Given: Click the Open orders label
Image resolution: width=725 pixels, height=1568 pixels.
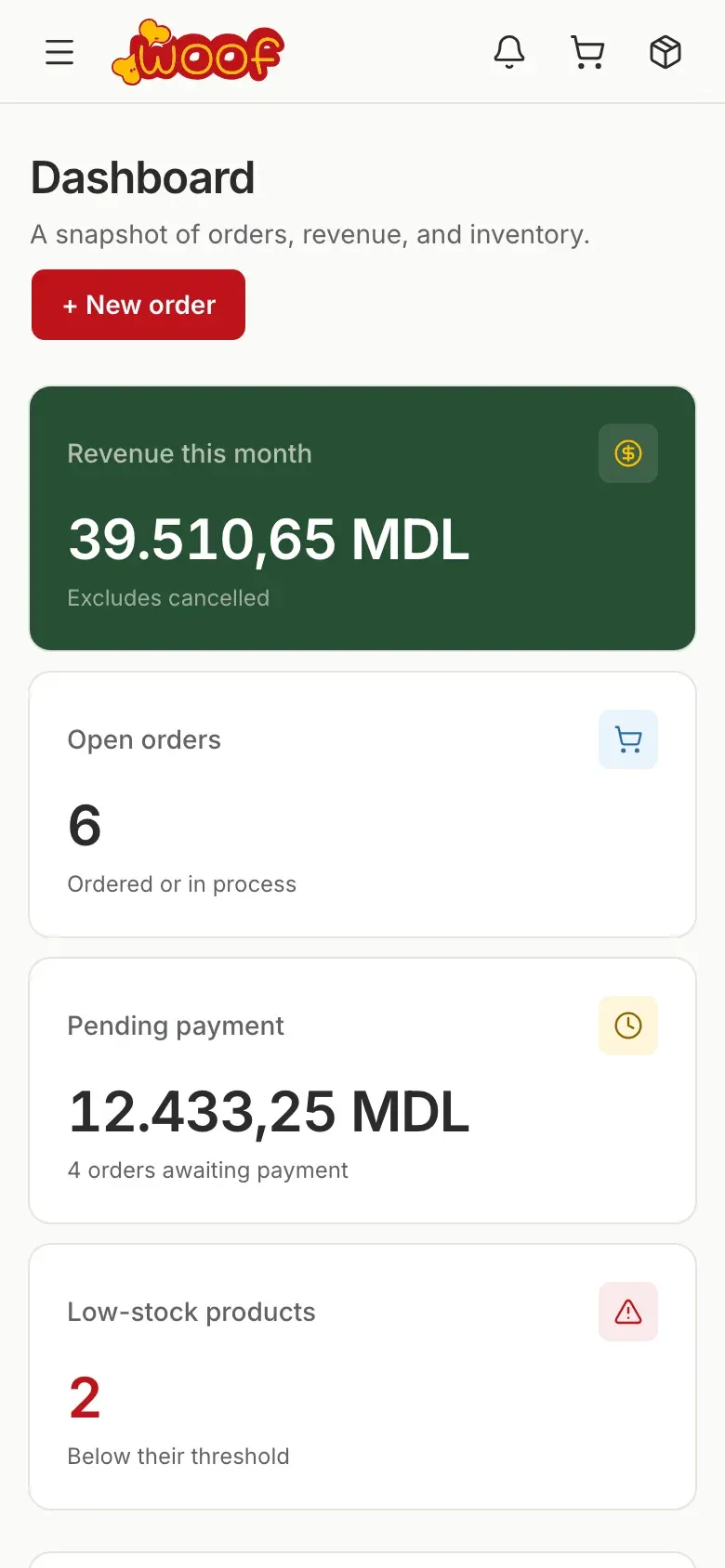Looking at the screenshot, I should [144, 739].
